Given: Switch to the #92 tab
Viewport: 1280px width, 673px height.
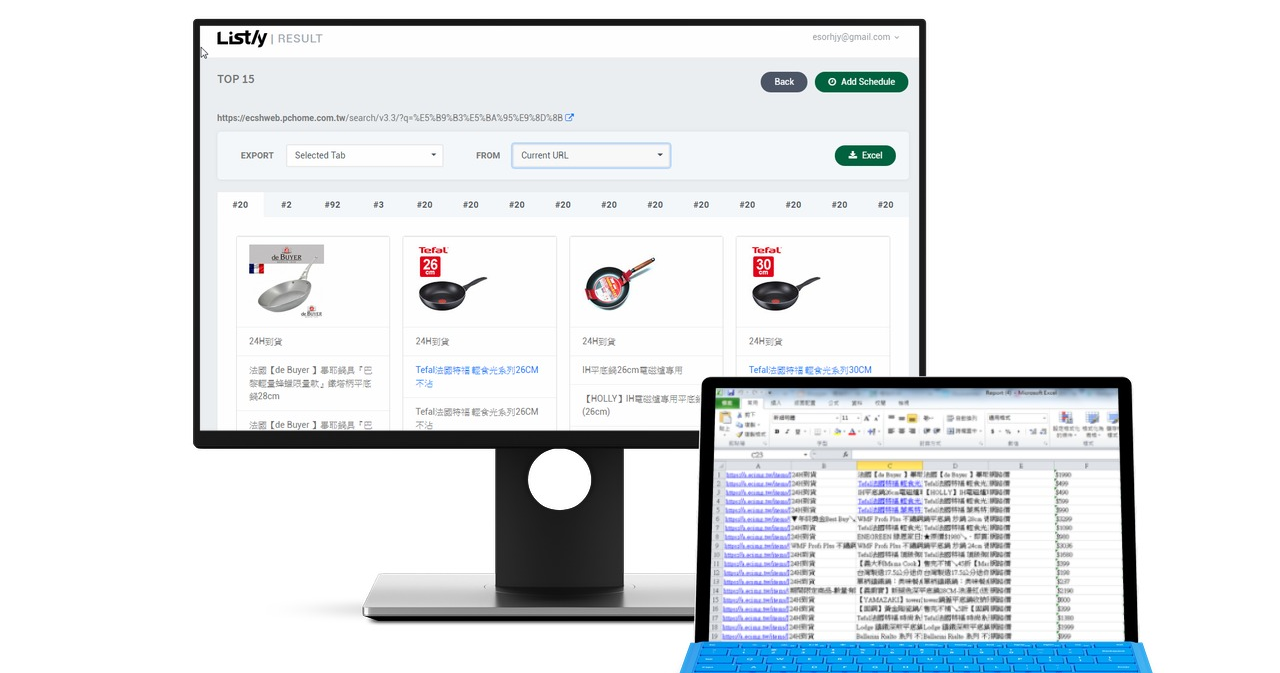Looking at the screenshot, I should [332, 205].
